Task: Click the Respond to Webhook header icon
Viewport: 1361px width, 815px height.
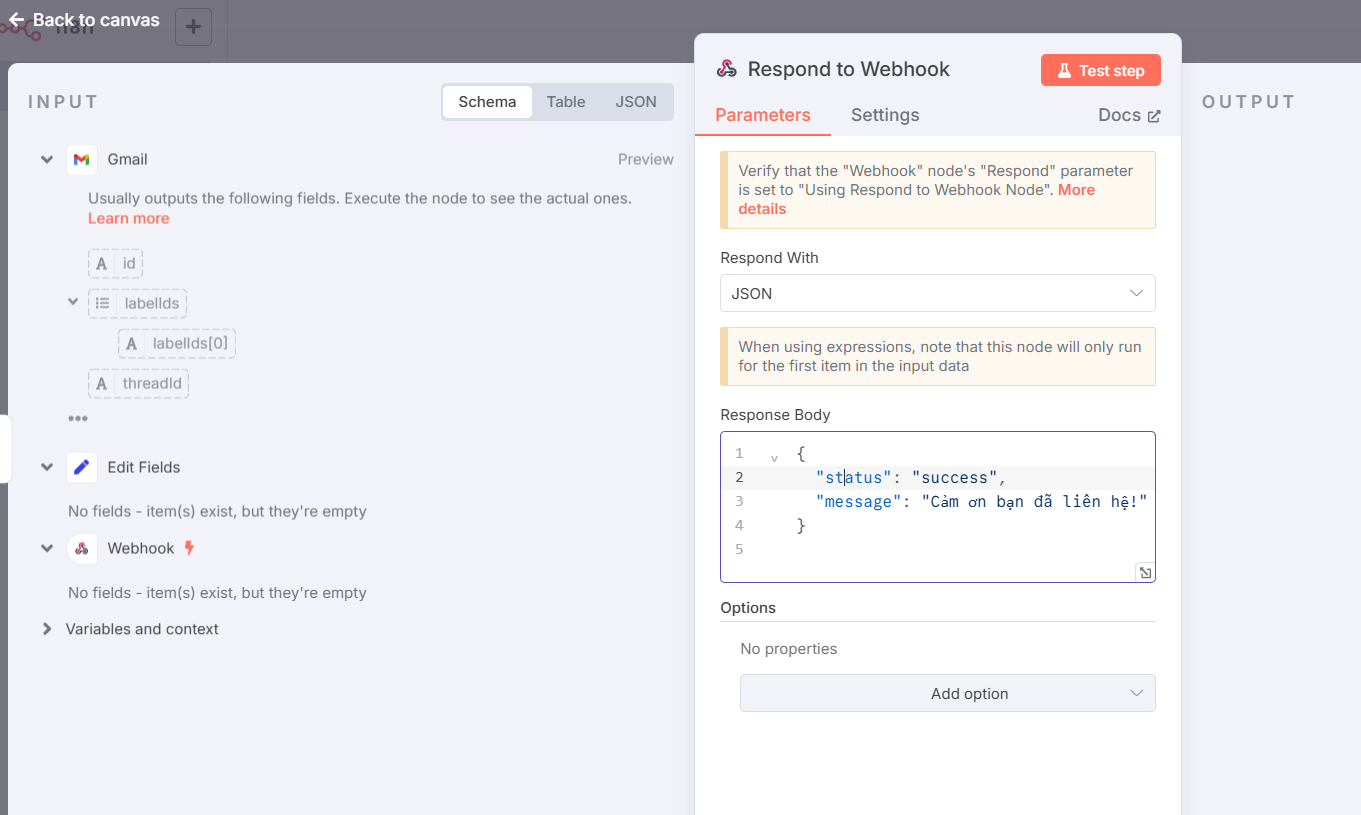Action: point(727,69)
